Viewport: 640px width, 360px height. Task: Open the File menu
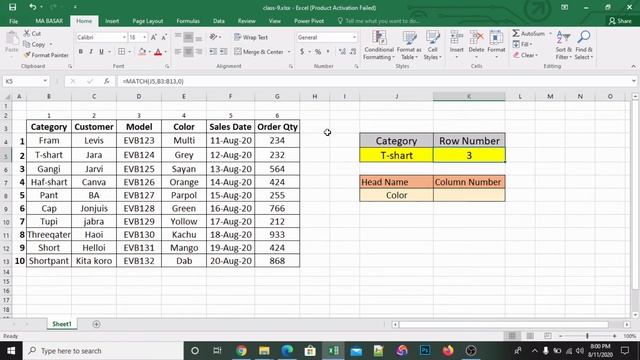click(x=13, y=21)
